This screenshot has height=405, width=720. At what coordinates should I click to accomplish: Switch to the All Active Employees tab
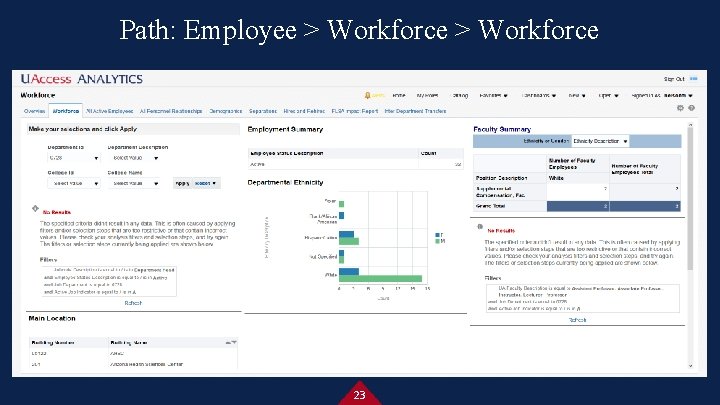pyautogui.click(x=109, y=111)
